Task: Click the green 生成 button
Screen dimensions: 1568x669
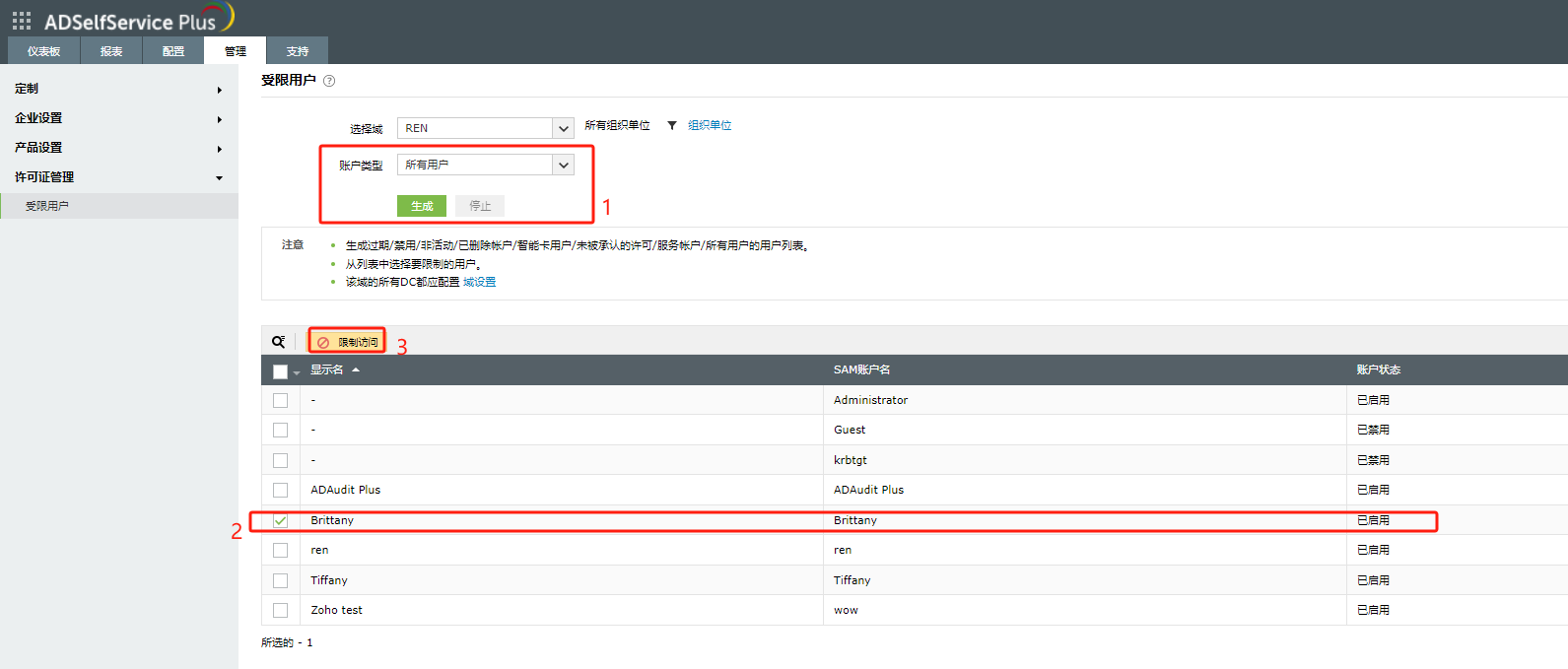Action: click(422, 206)
